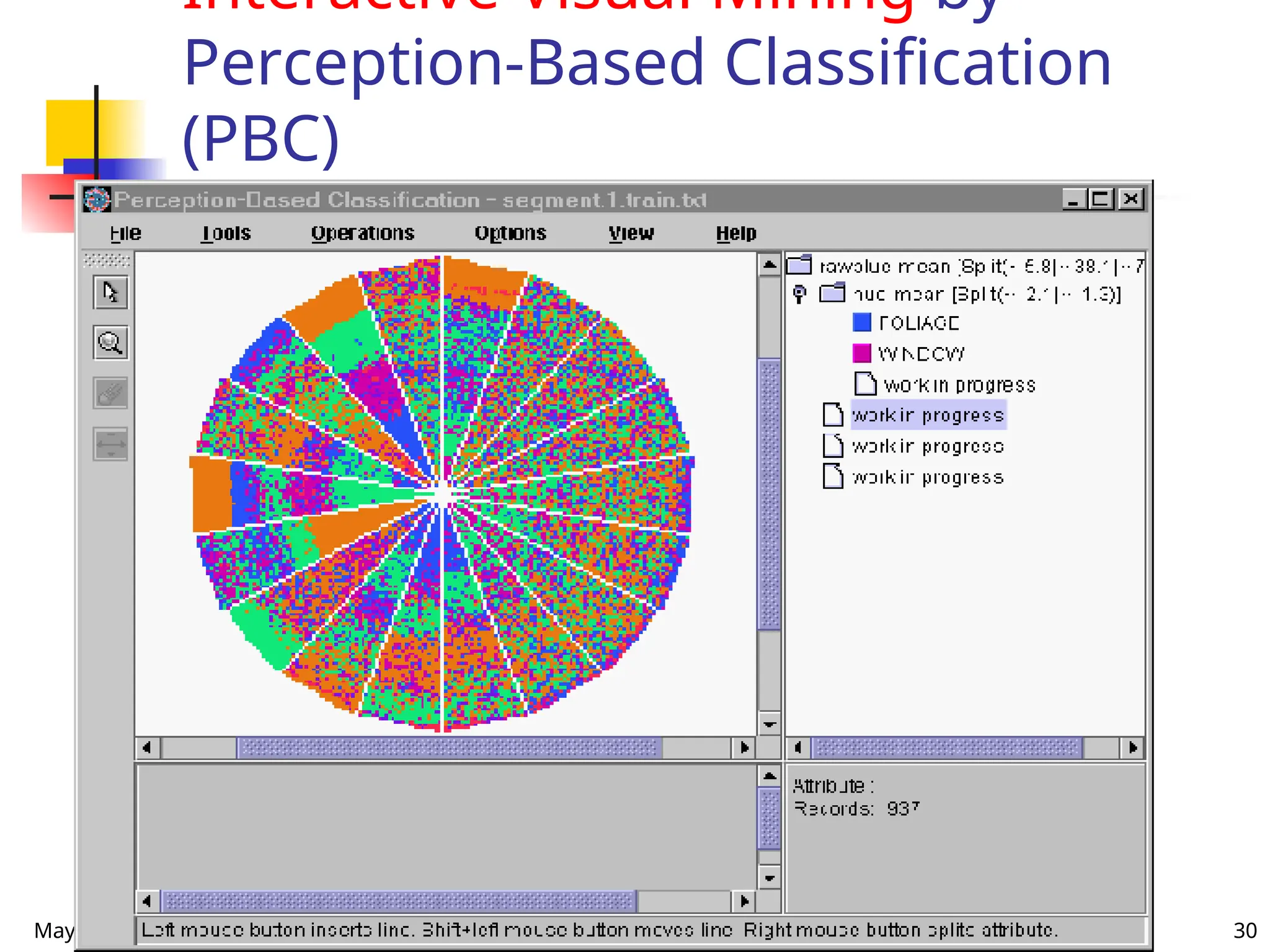The height and width of the screenshot is (952, 1270).
Task: Click the magenta WINDOW color swatch
Action: pos(861,353)
